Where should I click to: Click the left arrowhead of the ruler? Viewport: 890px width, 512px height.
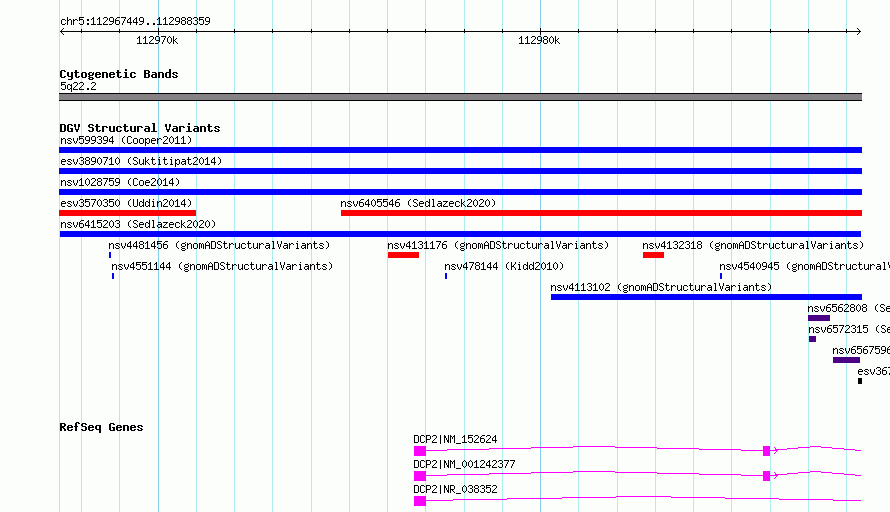[x=62, y=31]
